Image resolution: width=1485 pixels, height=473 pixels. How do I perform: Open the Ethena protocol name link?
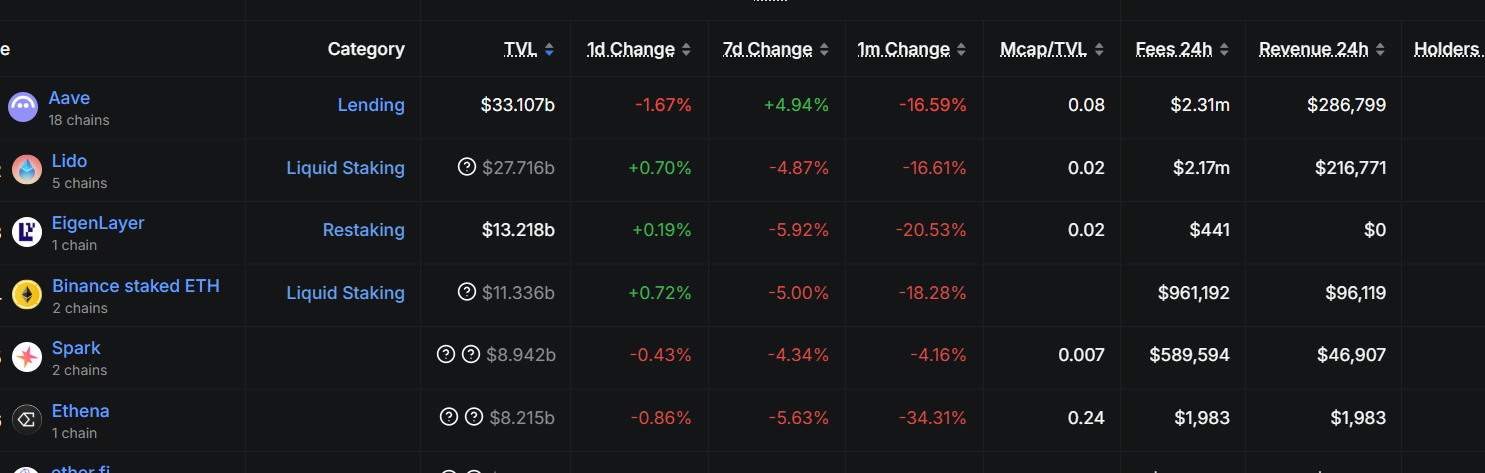(80, 411)
